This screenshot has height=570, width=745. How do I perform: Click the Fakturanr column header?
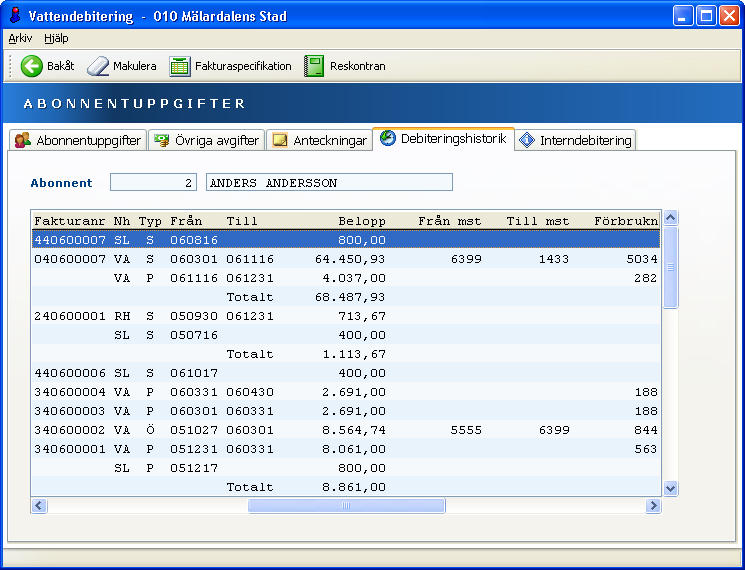(70, 221)
